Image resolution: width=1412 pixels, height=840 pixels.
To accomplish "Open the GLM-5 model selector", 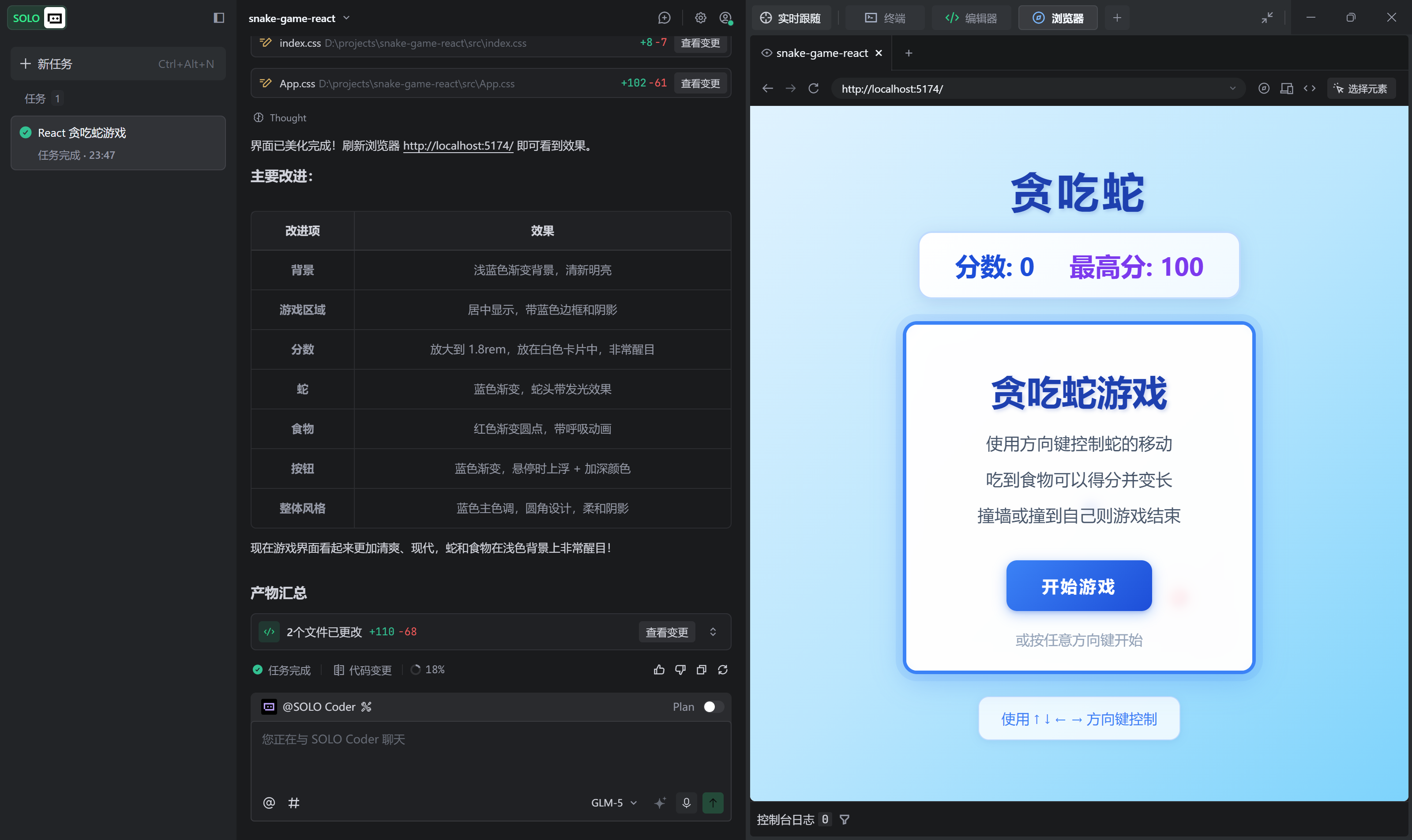I will click(614, 802).
